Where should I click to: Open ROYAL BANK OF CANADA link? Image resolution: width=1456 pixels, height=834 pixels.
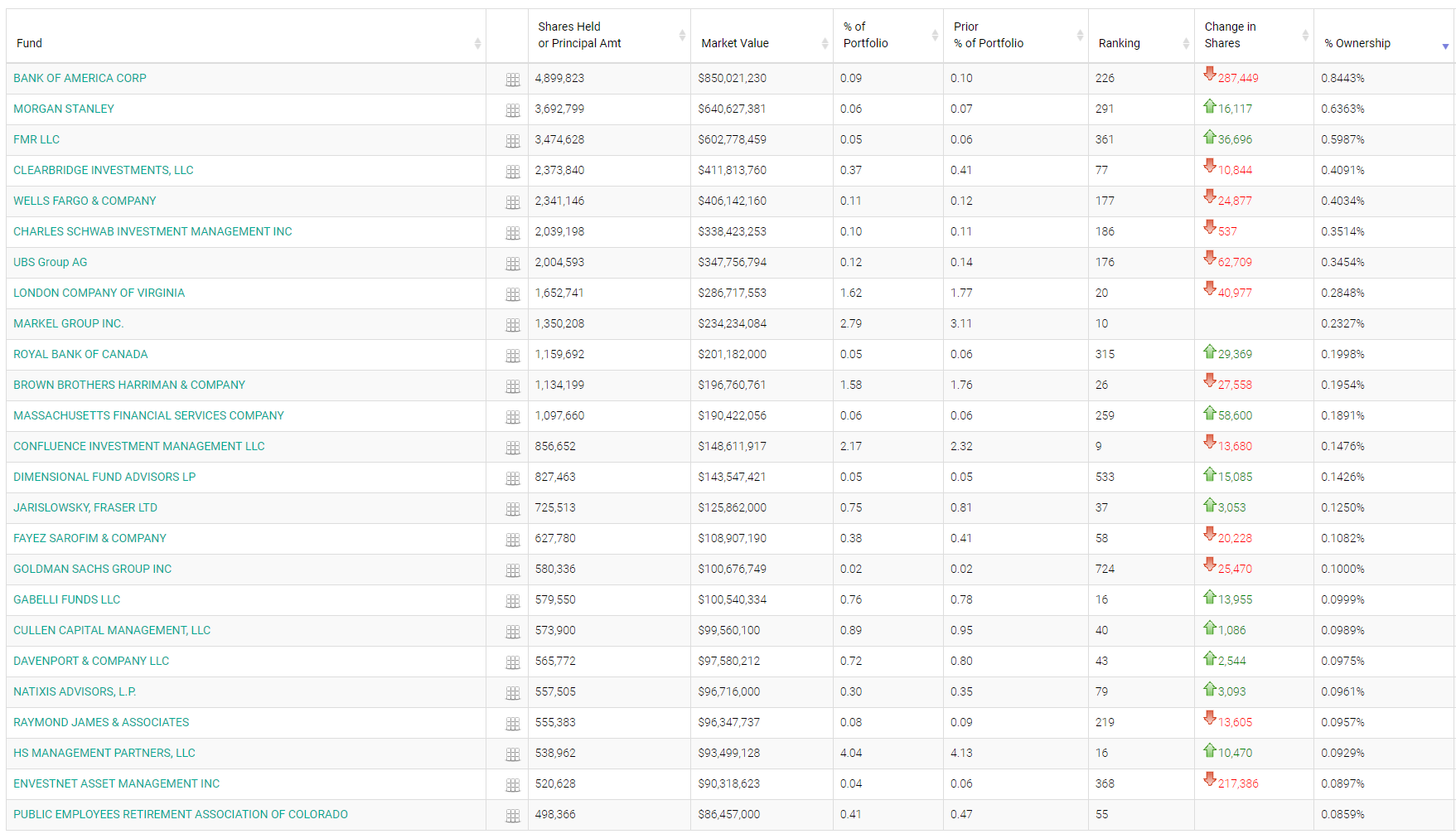[x=80, y=354]
